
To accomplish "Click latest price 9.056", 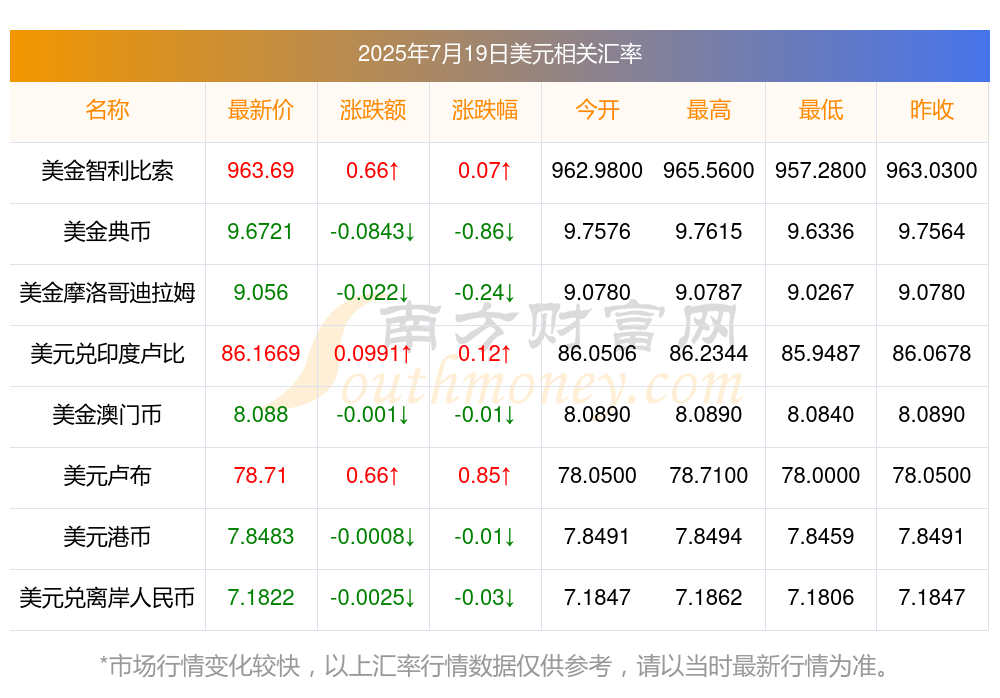I will (260, 292).
